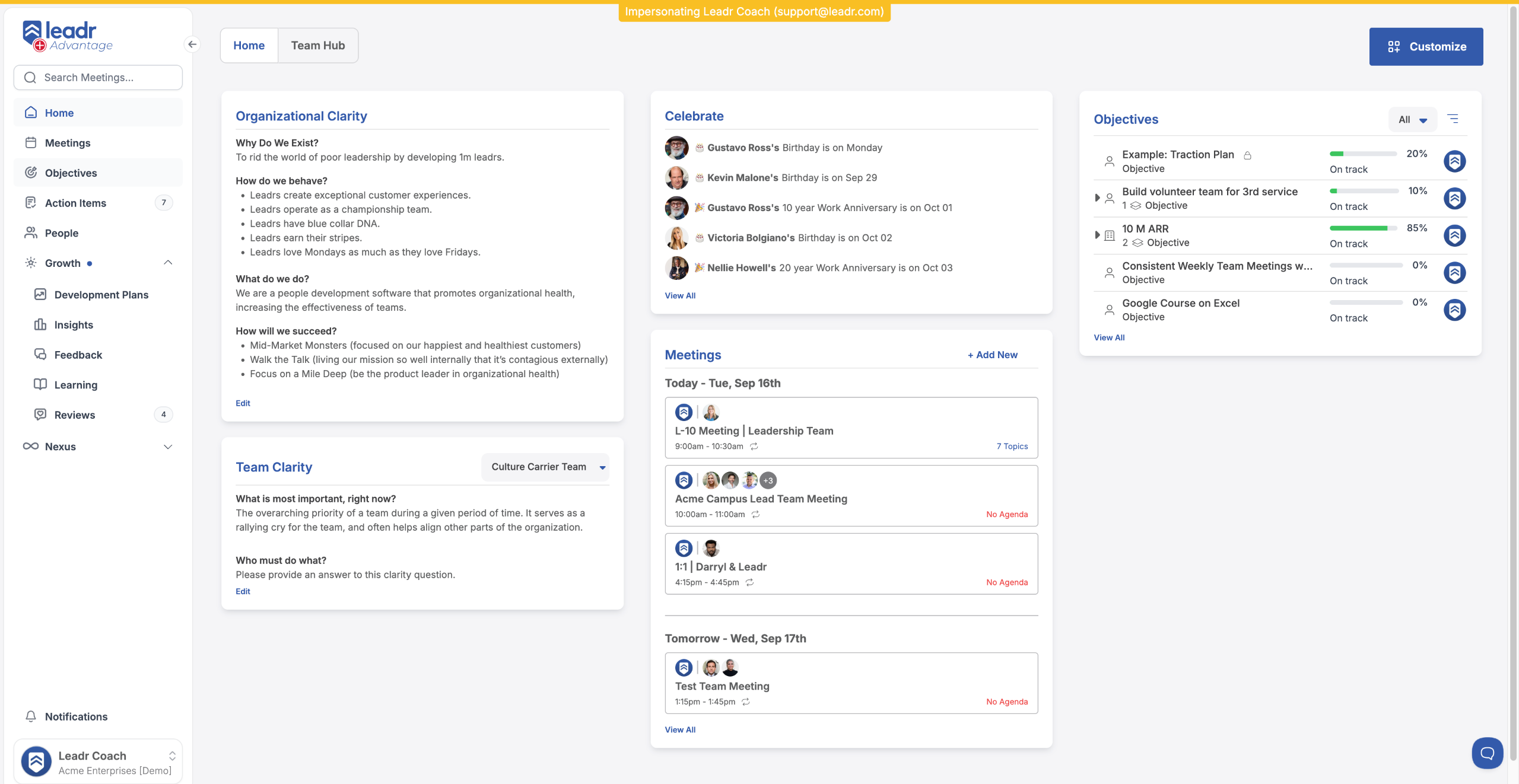Open the Culture Carrier Team dropdown
1519x784 pixels.
click(545, 467)
